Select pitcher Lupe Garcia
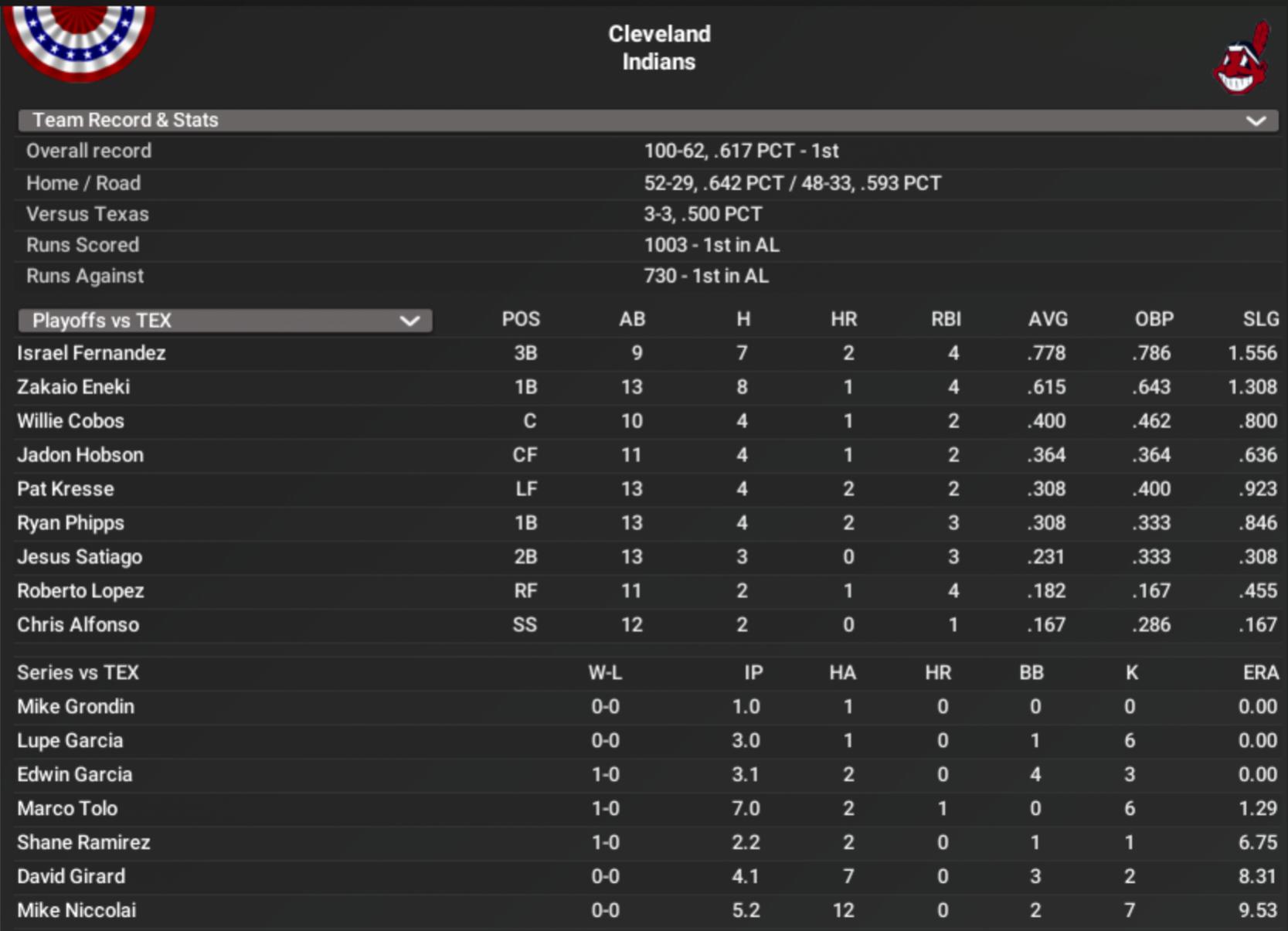The width and height of the screenshot is (1288, 931). [x=70, y=741]
